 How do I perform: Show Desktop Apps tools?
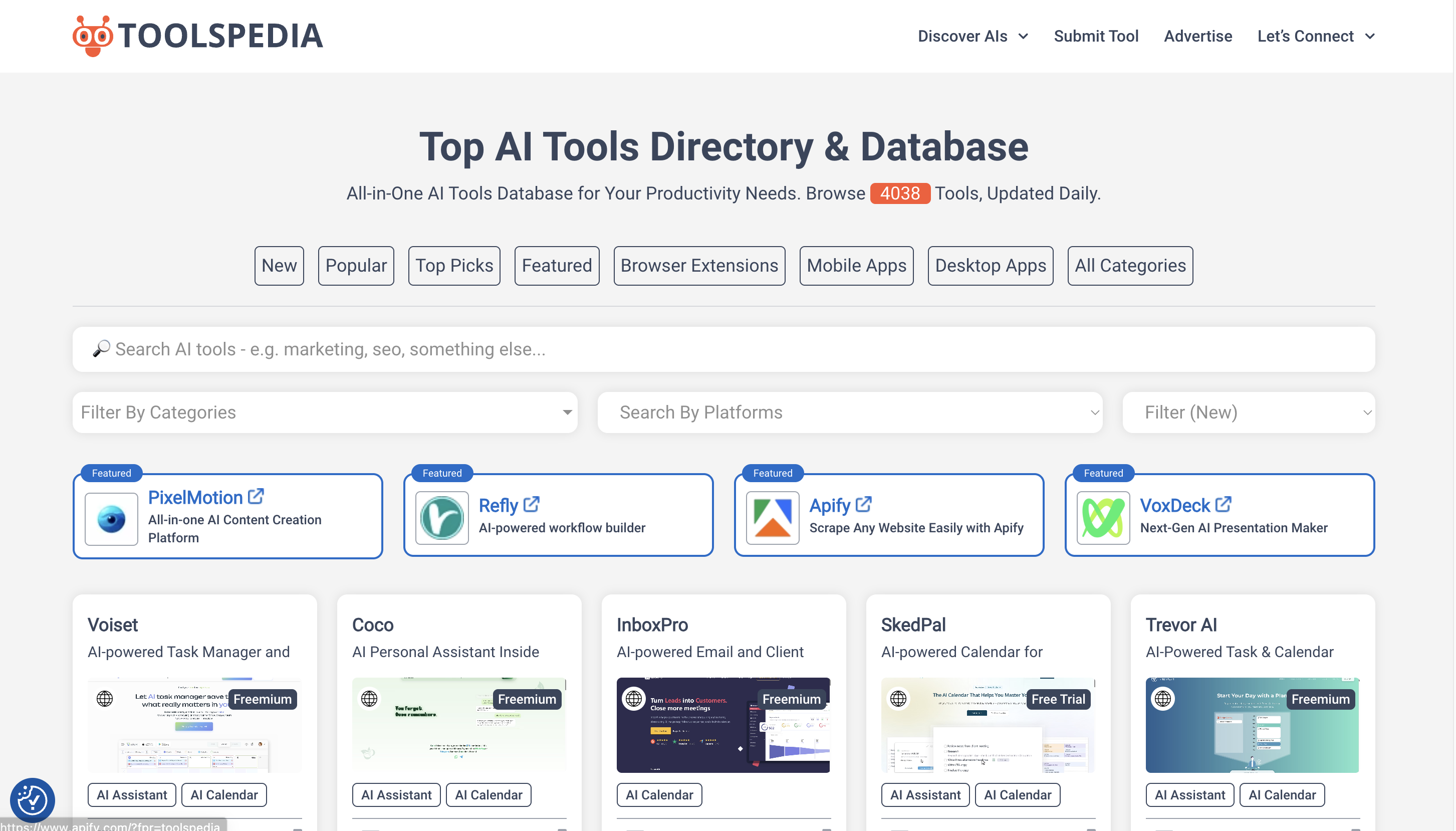(x=991, y=266)
